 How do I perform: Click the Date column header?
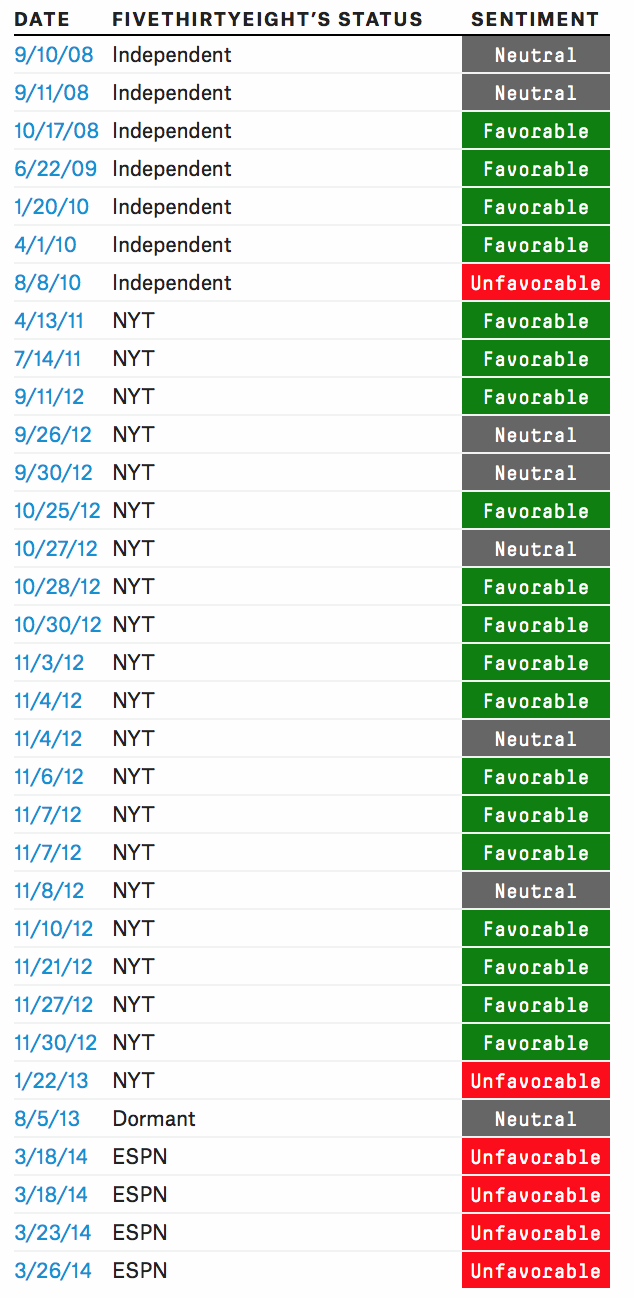click(x=42, y=19)
